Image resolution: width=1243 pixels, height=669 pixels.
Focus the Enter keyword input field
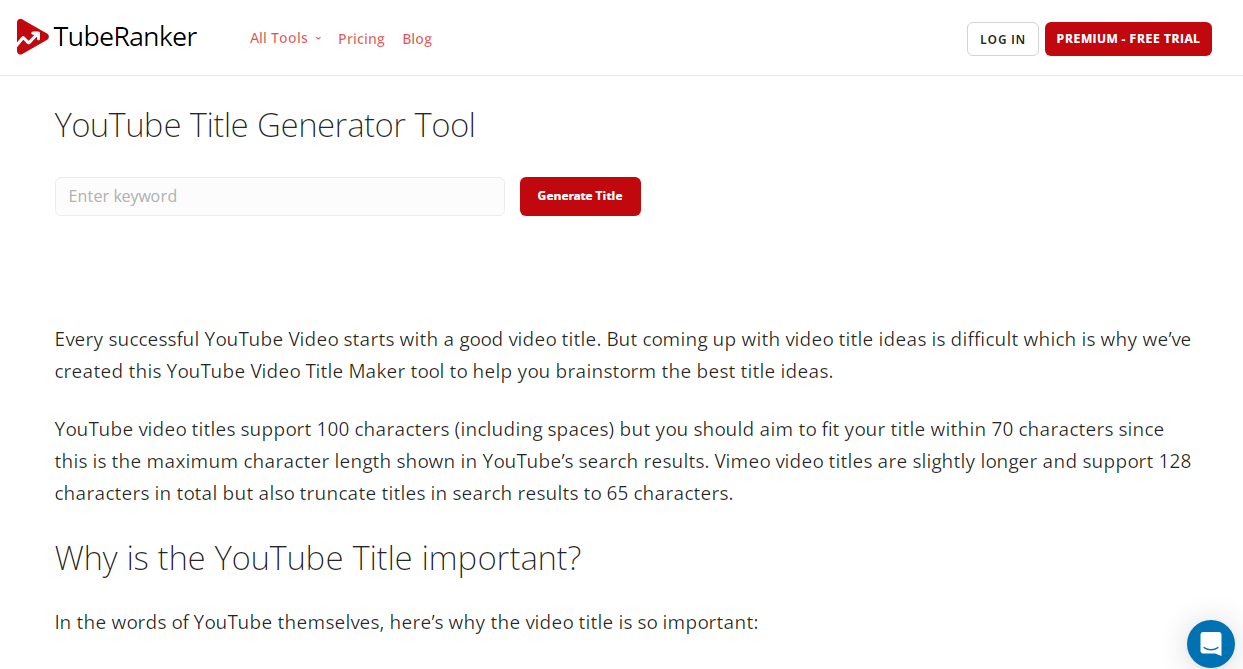tap(280, 196)
